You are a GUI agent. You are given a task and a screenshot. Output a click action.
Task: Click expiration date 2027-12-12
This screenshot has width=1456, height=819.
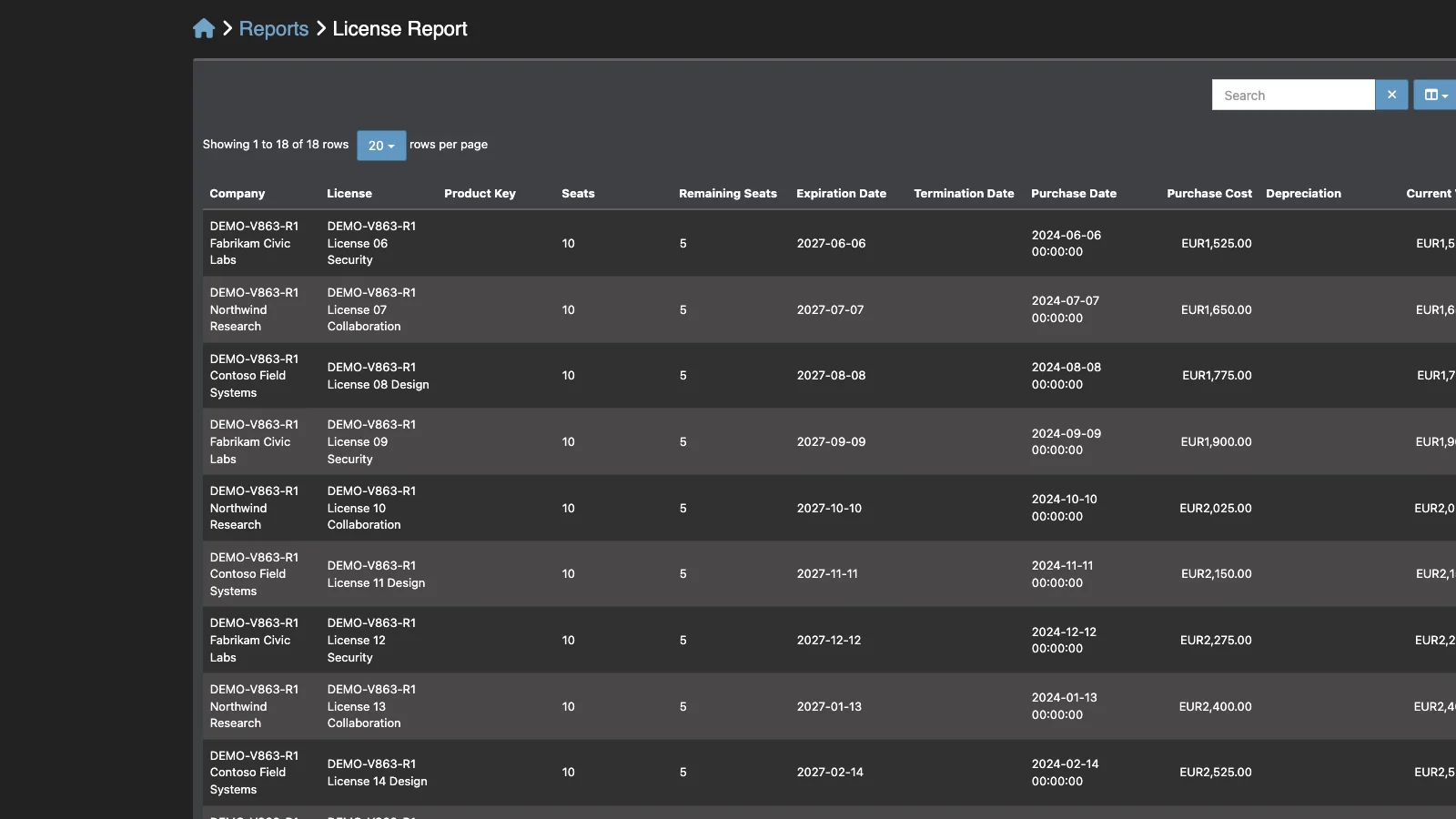[x=828, y=641]
